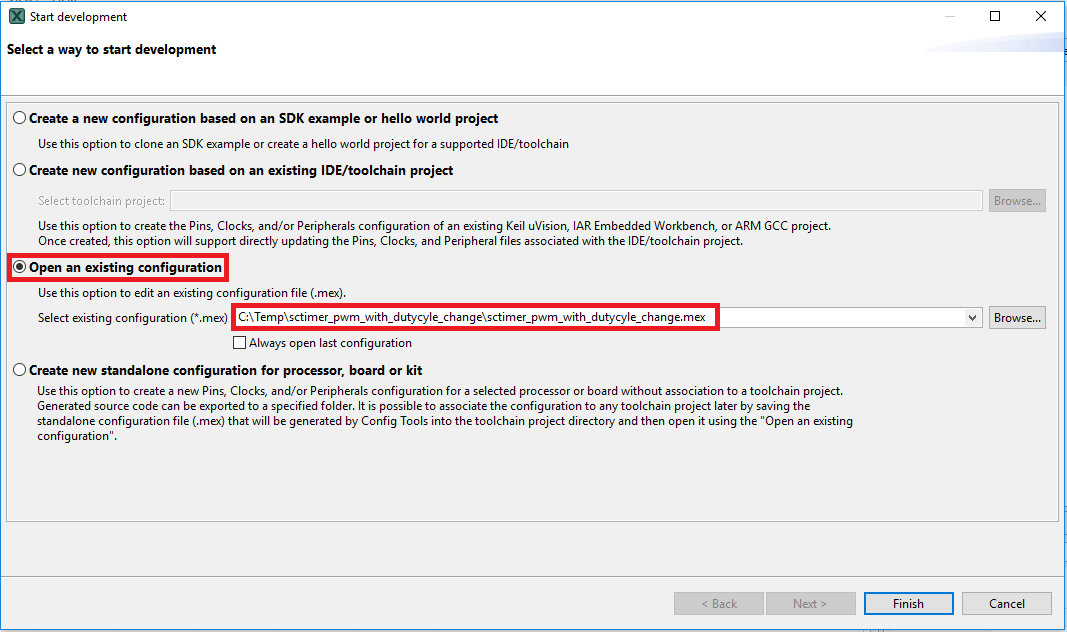Close the Start development dialog
This screenshot has height=632, width=1067.
(1041, 17)
